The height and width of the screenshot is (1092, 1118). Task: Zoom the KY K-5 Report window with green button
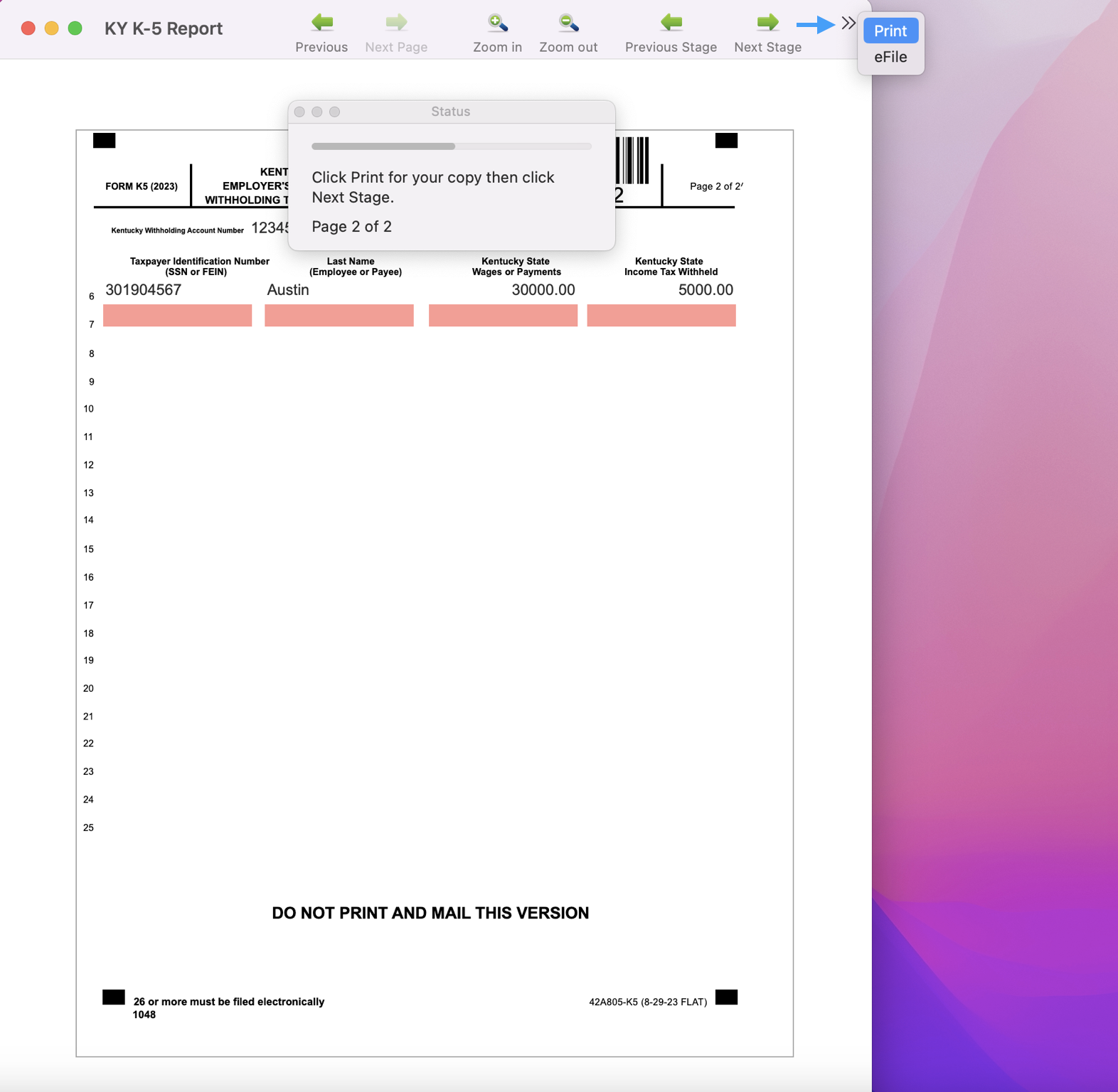pos(75,28)
